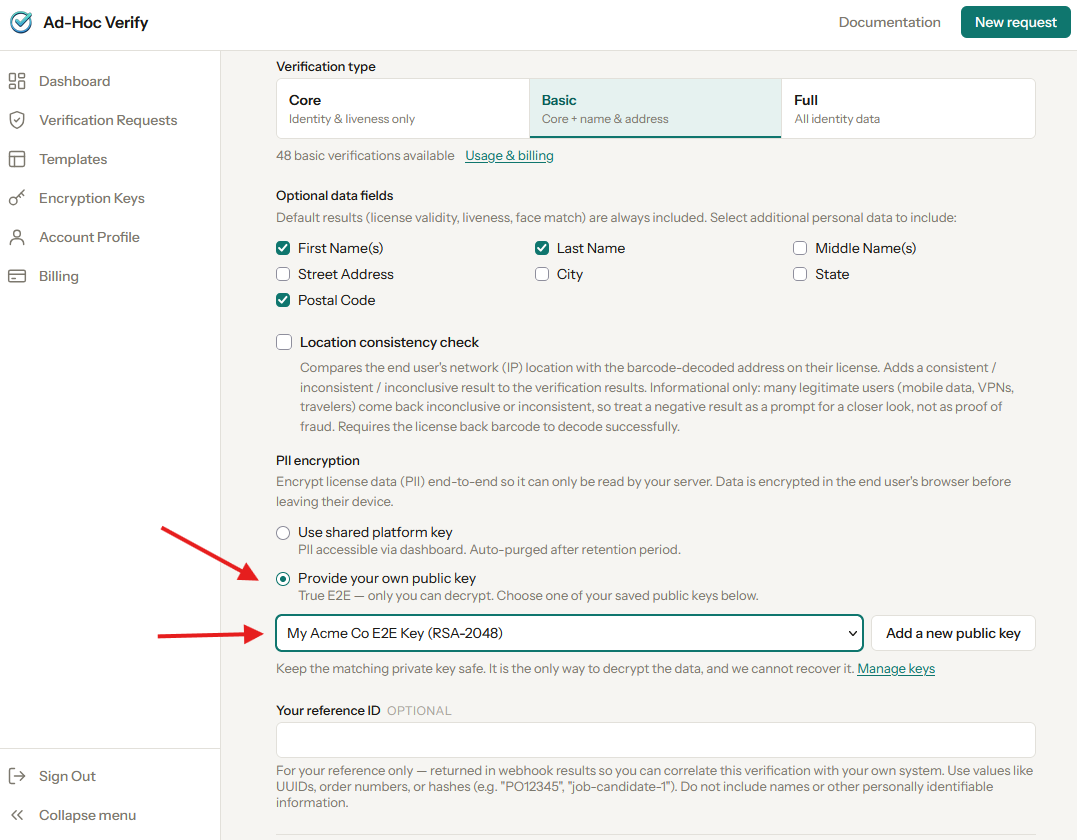Image resolution: width=1077 pixels, height=840 pixels.
Task: Click the New request button
Action: click(1015, 22)
